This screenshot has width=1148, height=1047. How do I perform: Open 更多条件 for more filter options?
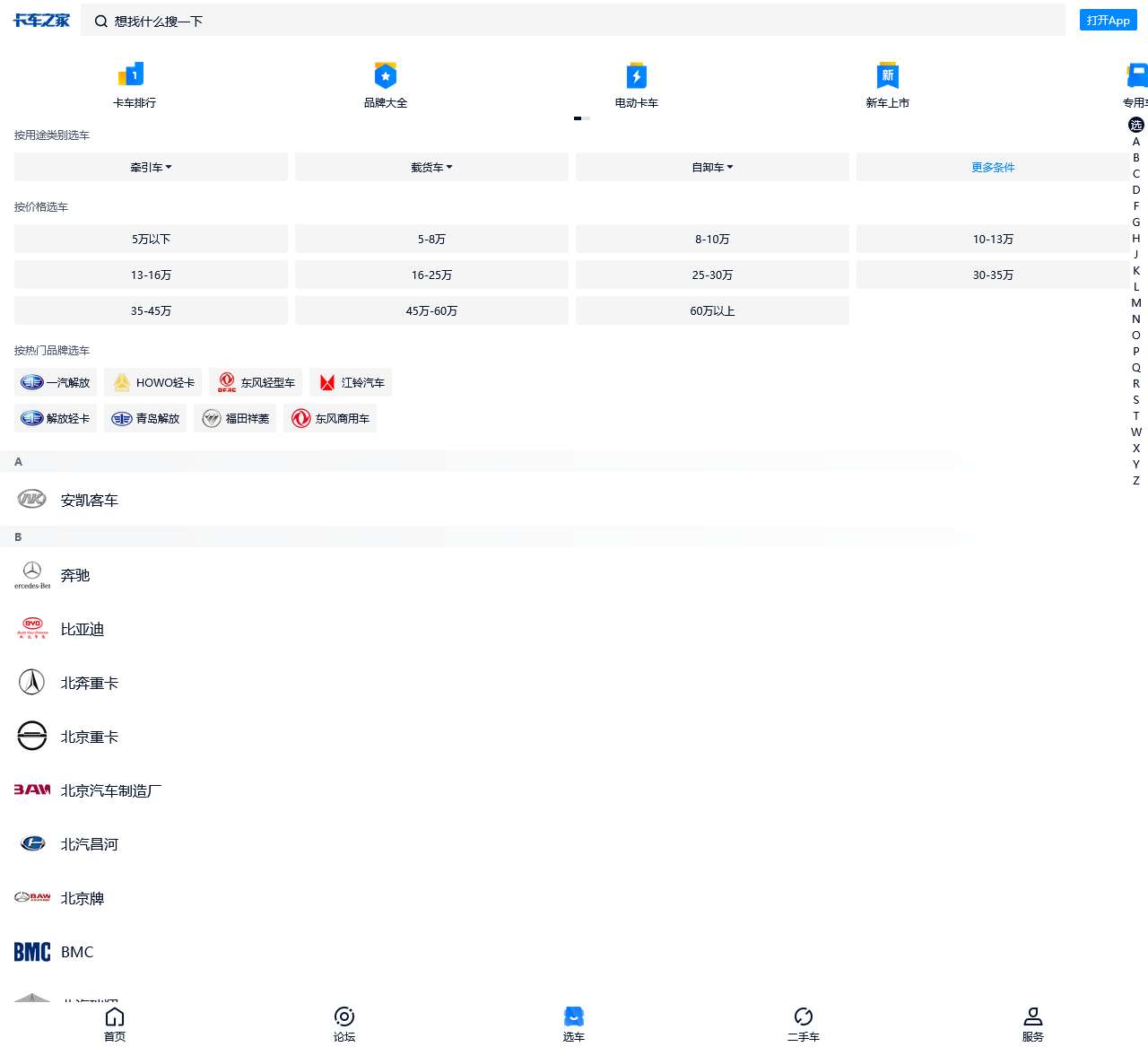point(993,167)
